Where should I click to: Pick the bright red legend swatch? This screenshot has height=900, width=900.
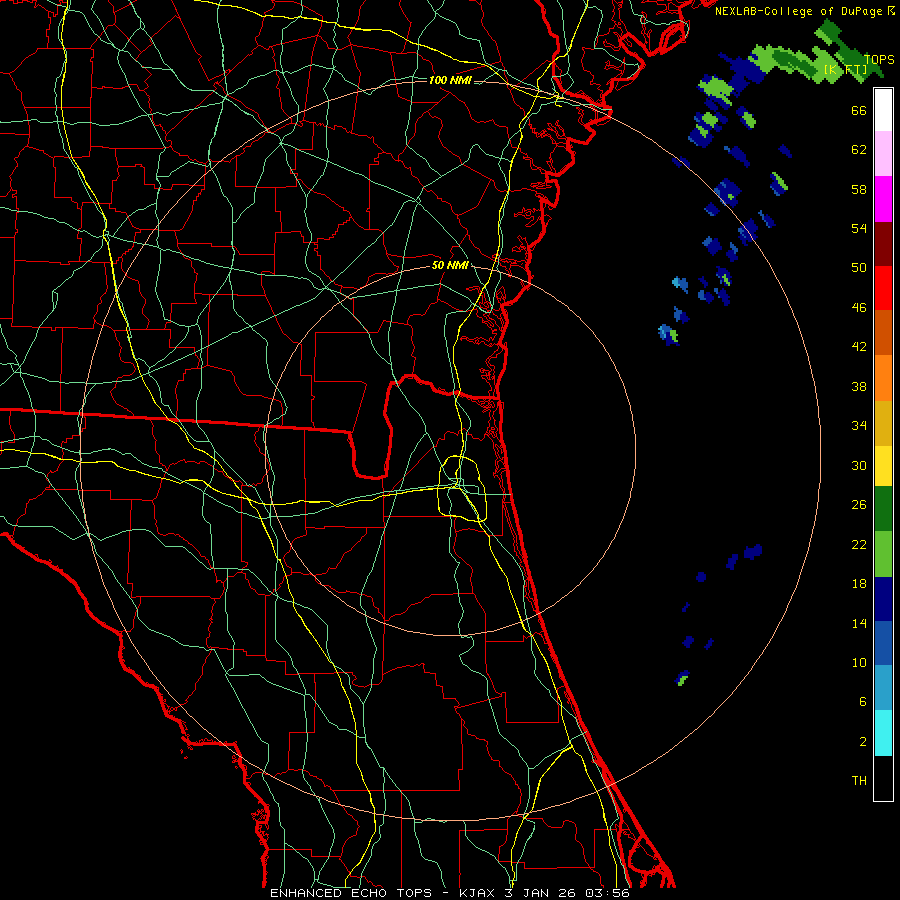click(883, 288)
